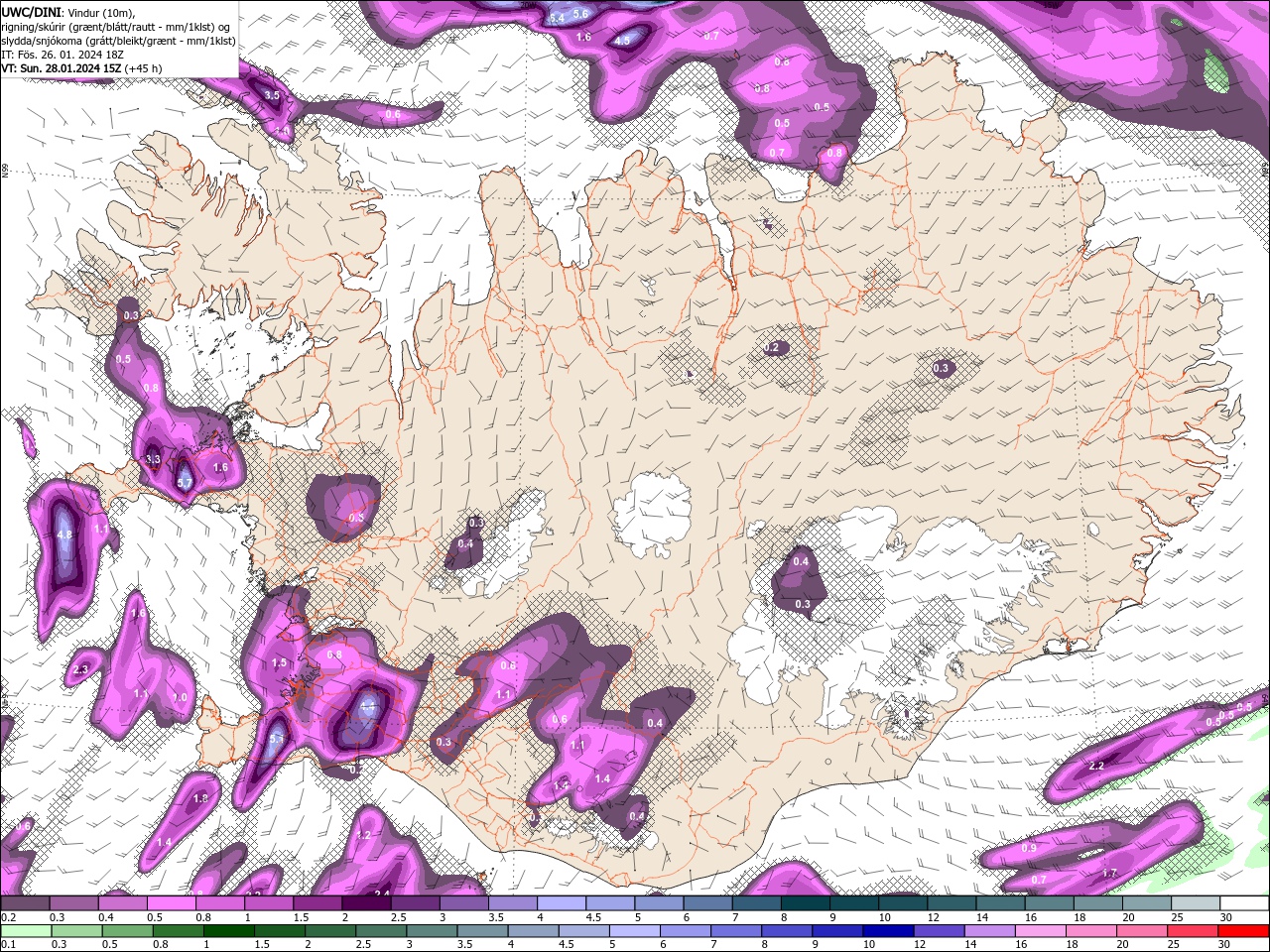This screenshot has height=952, width=1270.
Task: Click the 'IT: Fös. 26. 01. 2024 18Z' line
Action: [62, 54]
